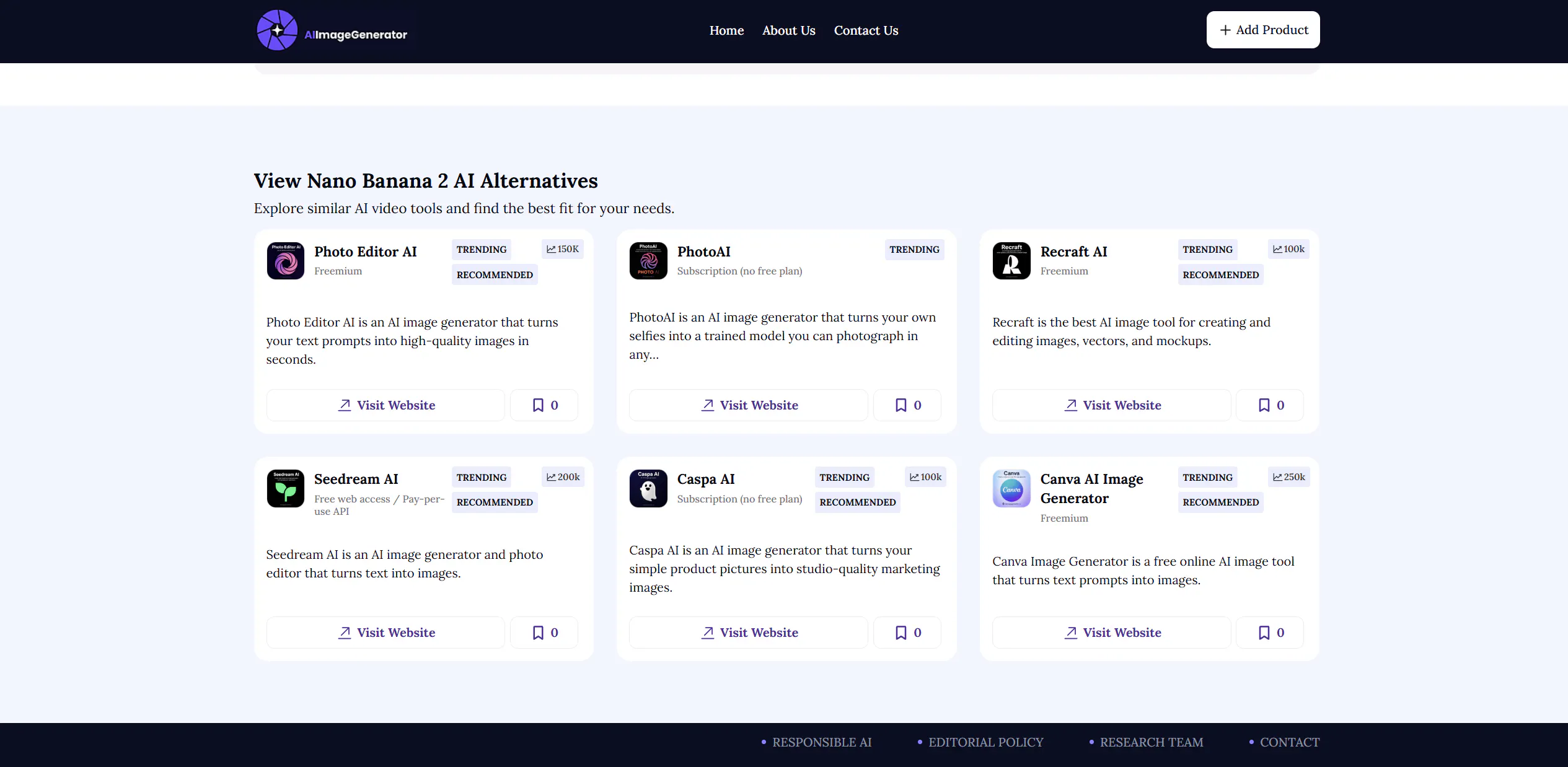The width and height of the screenshot is (1568, 767).
Task: Open the Editorial Policy footer link
Action: pos(986,742)
